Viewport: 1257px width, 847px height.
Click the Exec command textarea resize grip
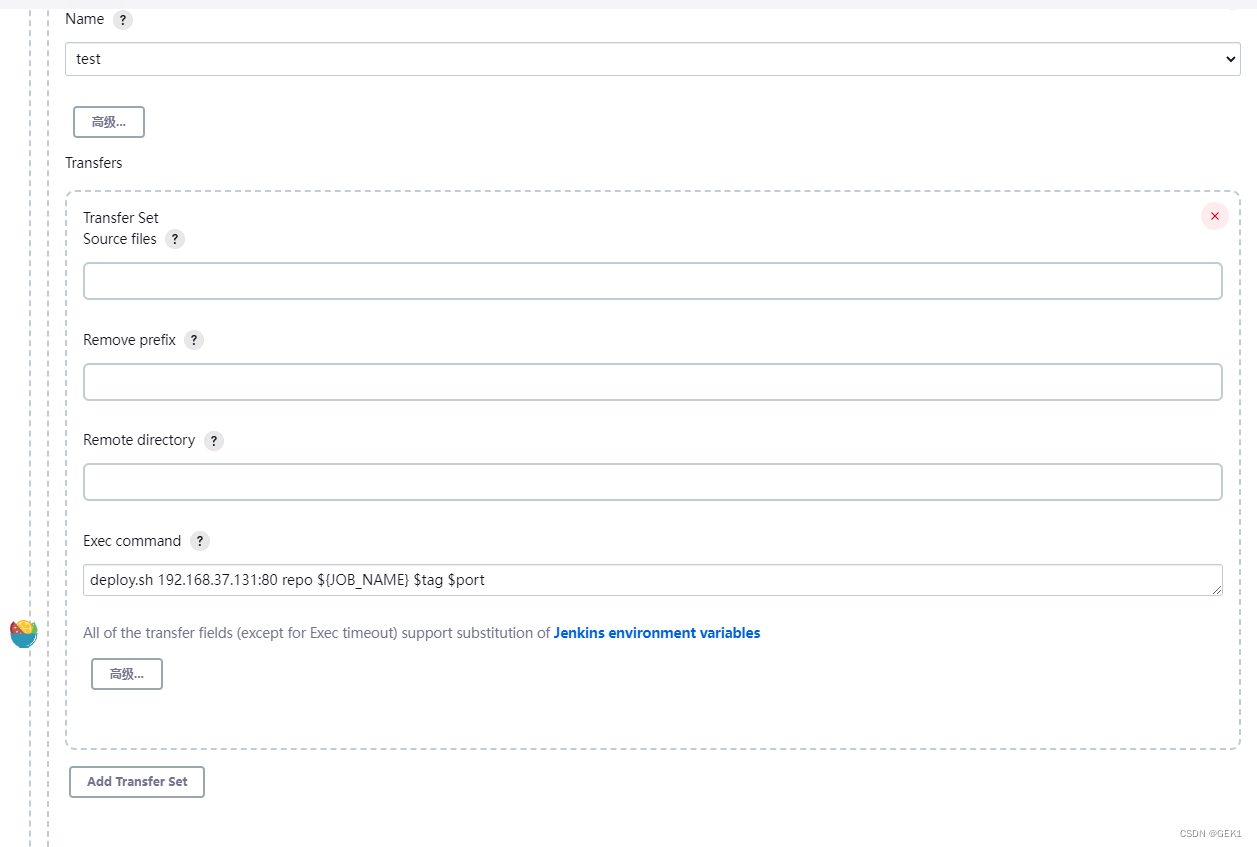coord(1216,590)
